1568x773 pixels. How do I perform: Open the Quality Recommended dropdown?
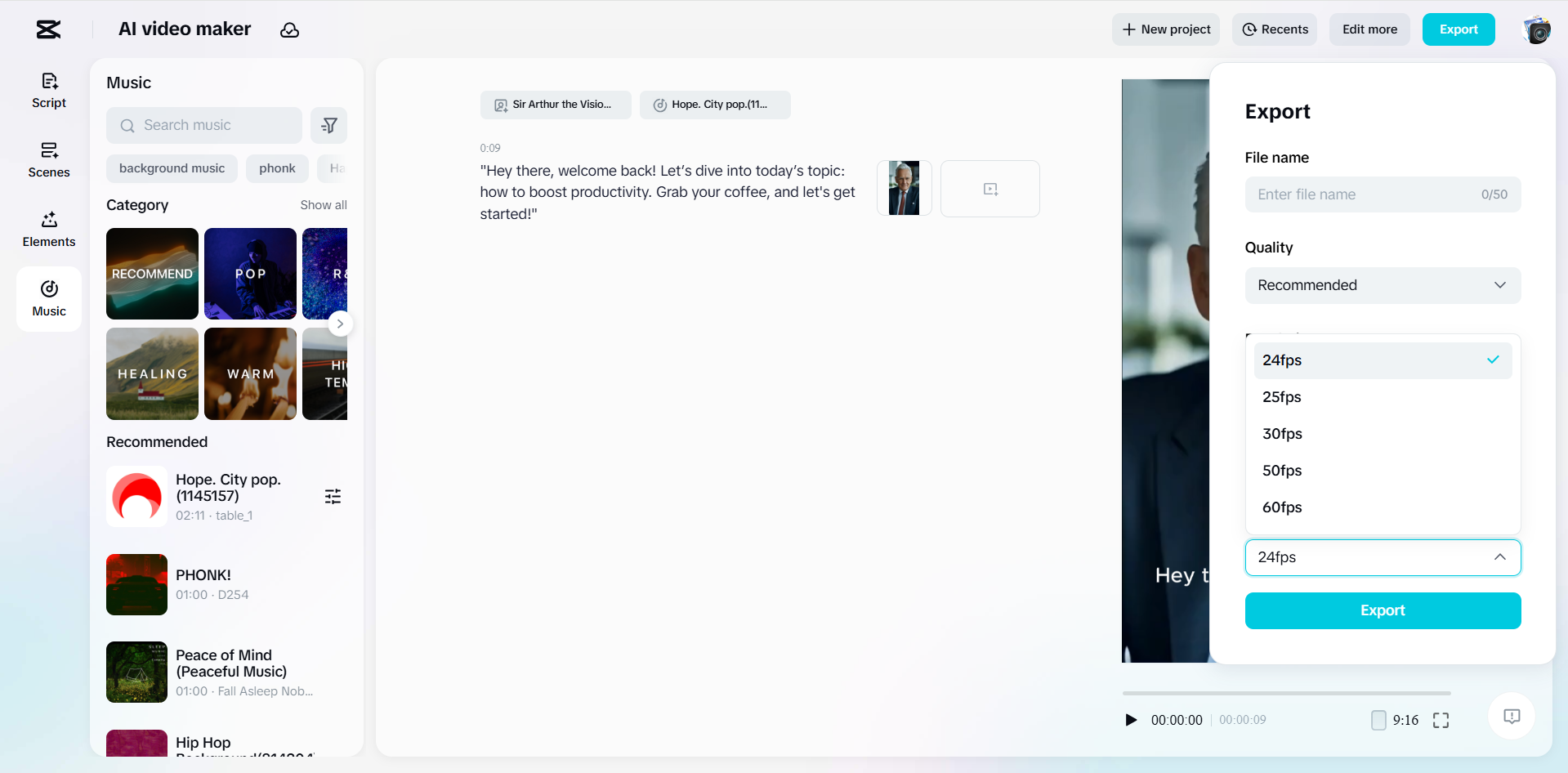(x=1382, y=285)
